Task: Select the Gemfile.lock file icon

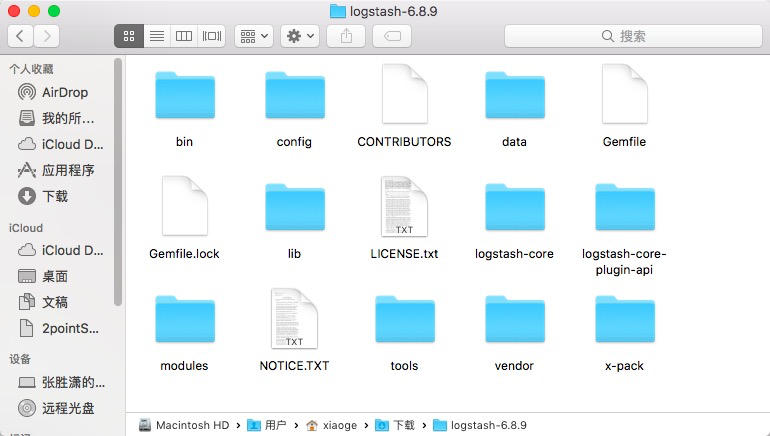Action: coord(185,206)
